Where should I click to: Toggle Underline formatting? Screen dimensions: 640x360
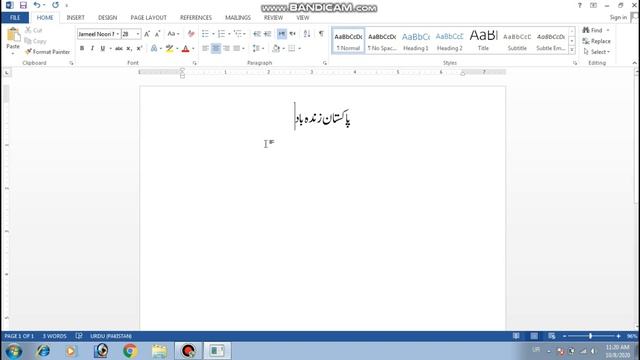coord(102,49)
